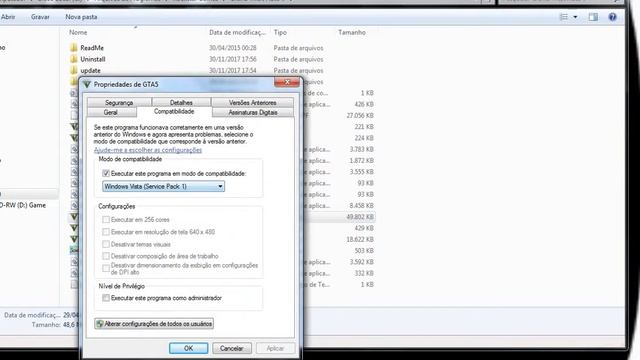The width and height of the screenshot is (640, 360).
Task: Sort by Data de modificação column header
Action: 238,32
